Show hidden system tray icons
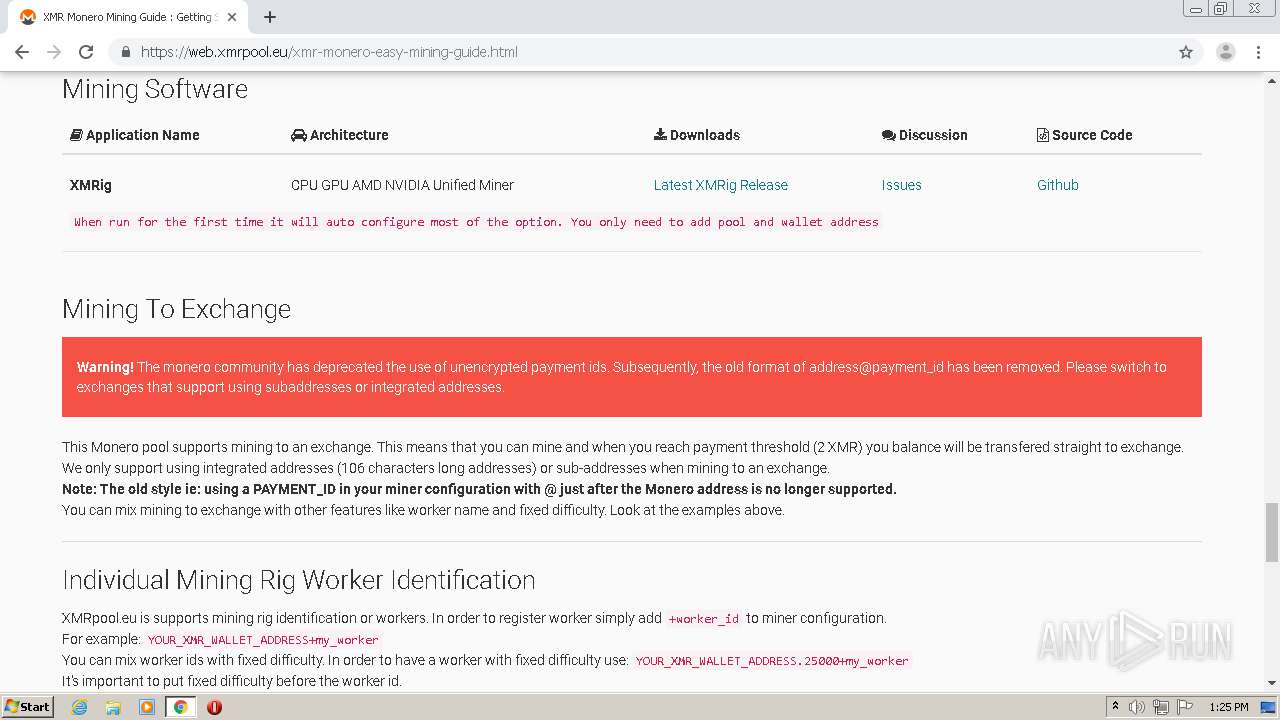Screen dimensions: 1280x720 (1115, 707)
